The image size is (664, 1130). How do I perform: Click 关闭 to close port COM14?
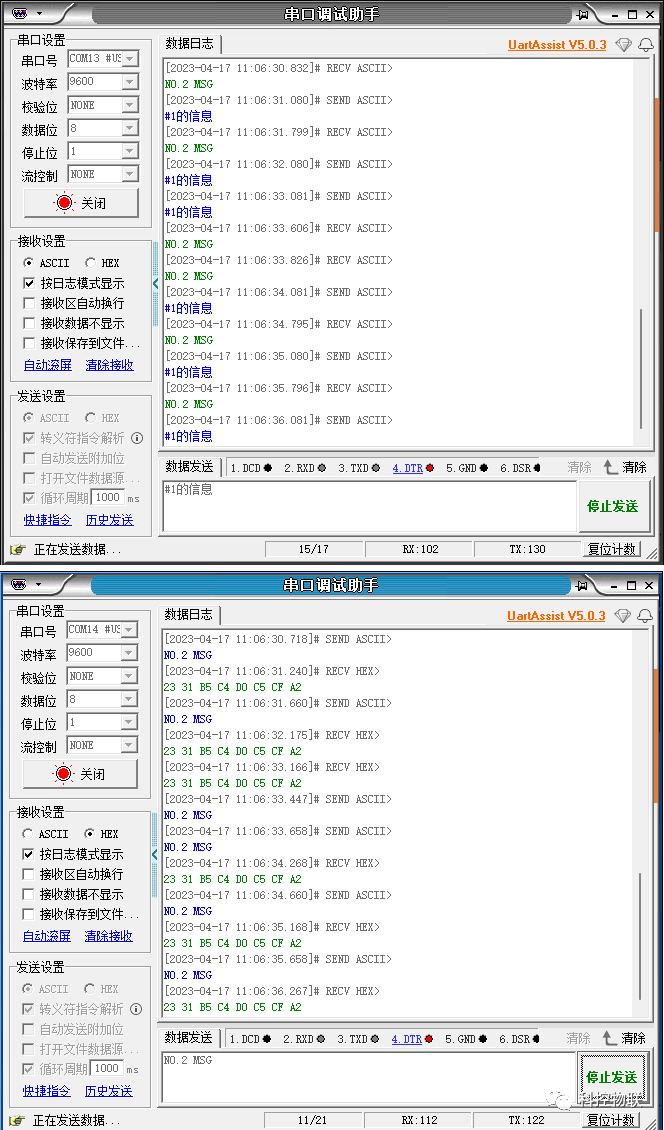(80, 774)
